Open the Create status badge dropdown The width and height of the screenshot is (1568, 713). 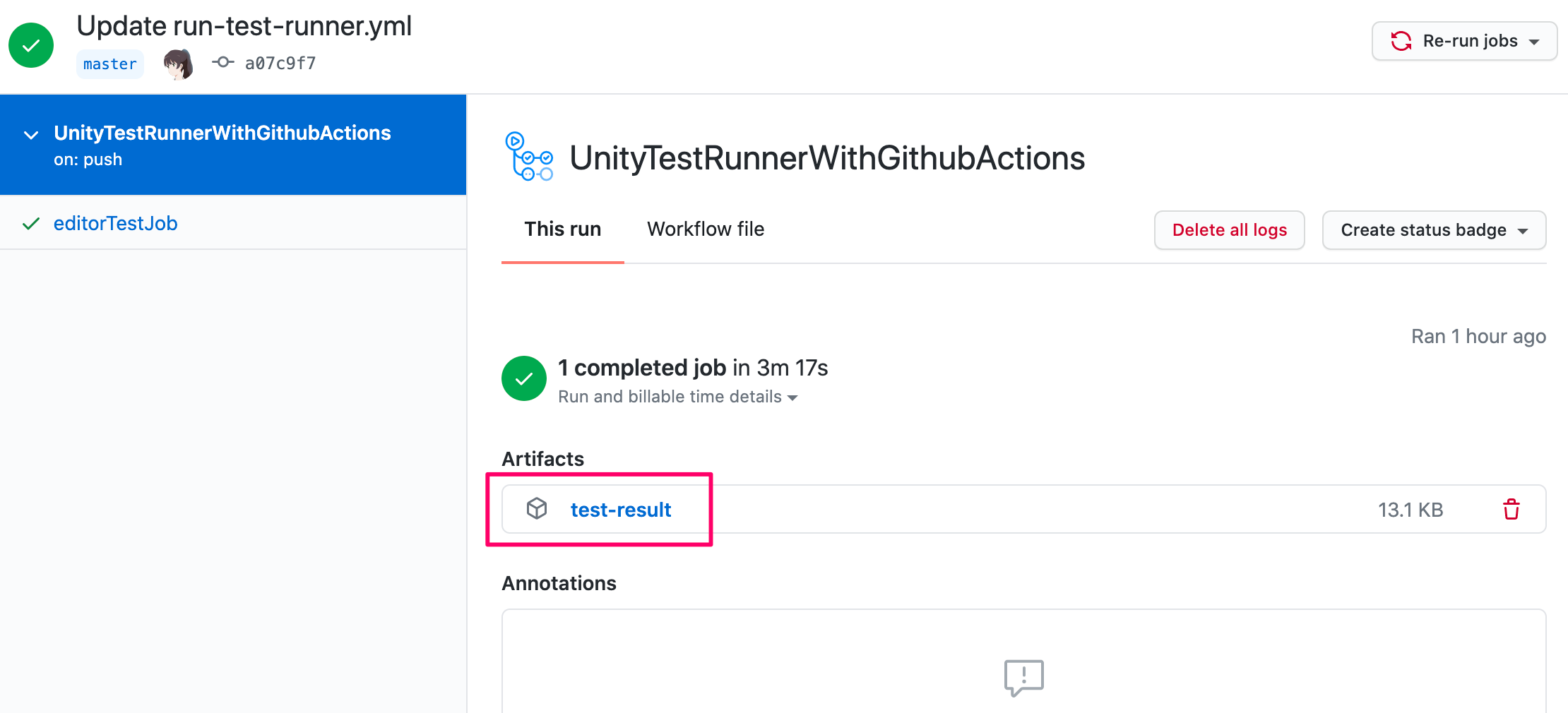pos(1434,230)
